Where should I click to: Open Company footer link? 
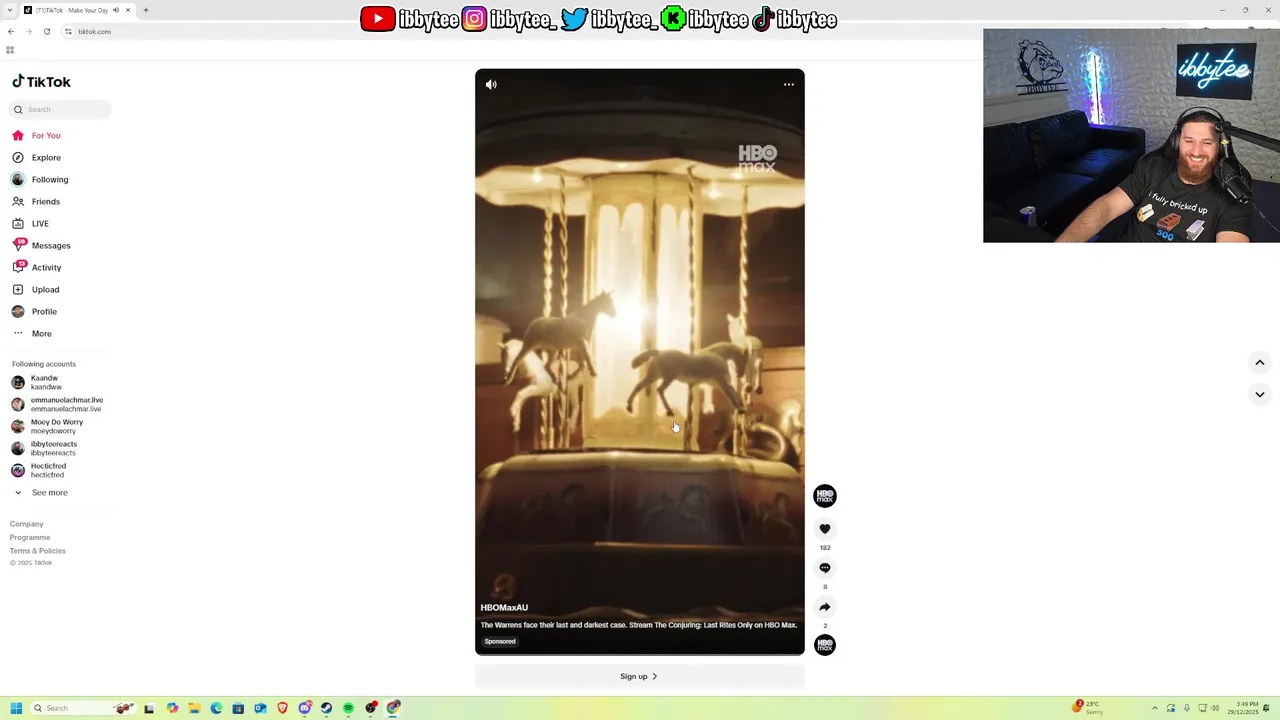(x=27, y=524)
